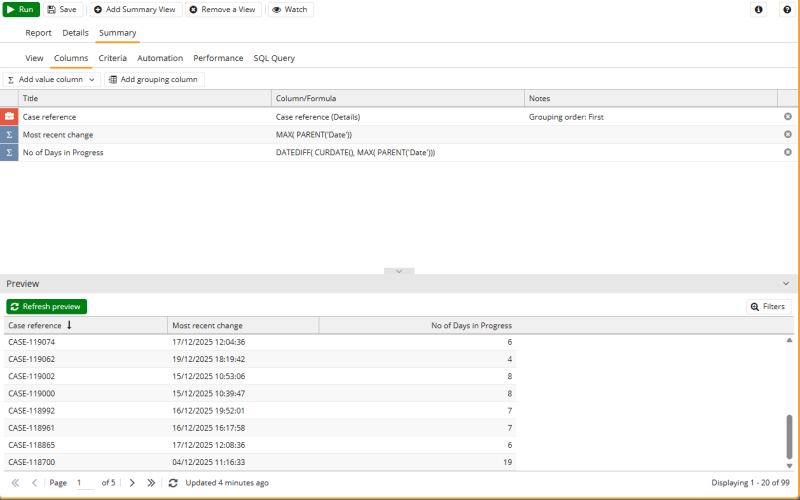Image resolution: width=800 pixels, height=500 pixels.
Task: Select CASE-118865 row
Action: [x=260, y=445]
